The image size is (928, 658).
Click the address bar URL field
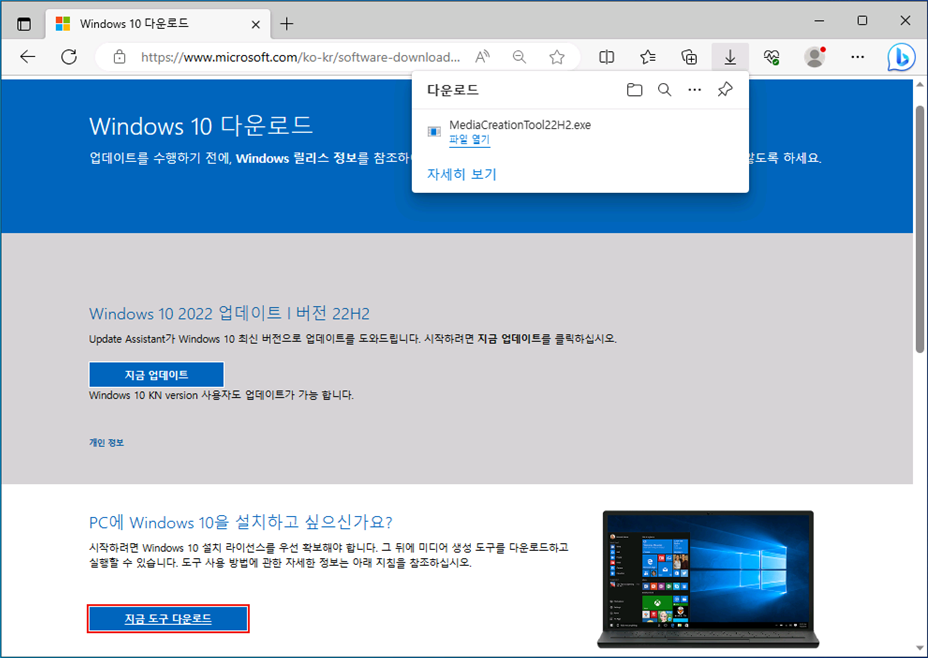(300, 57)
